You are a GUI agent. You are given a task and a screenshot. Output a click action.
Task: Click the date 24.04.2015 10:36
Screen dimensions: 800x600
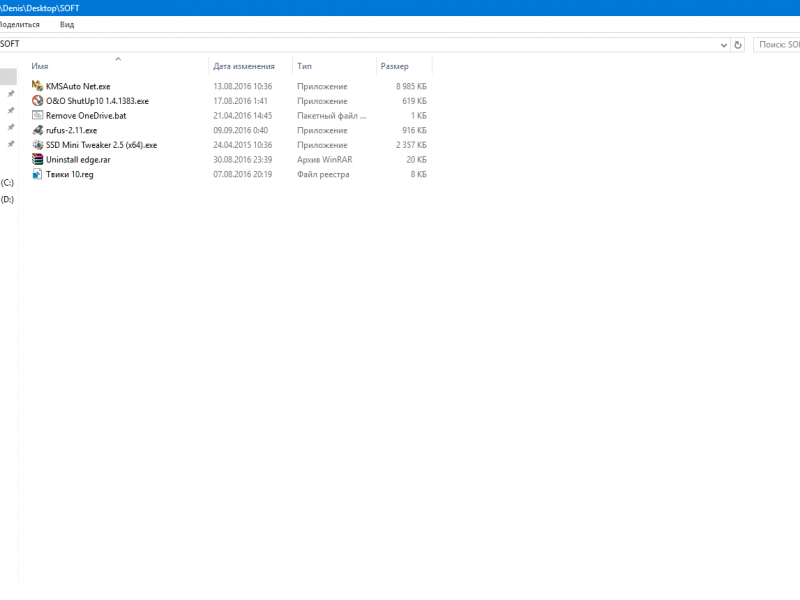click(242, 145)
